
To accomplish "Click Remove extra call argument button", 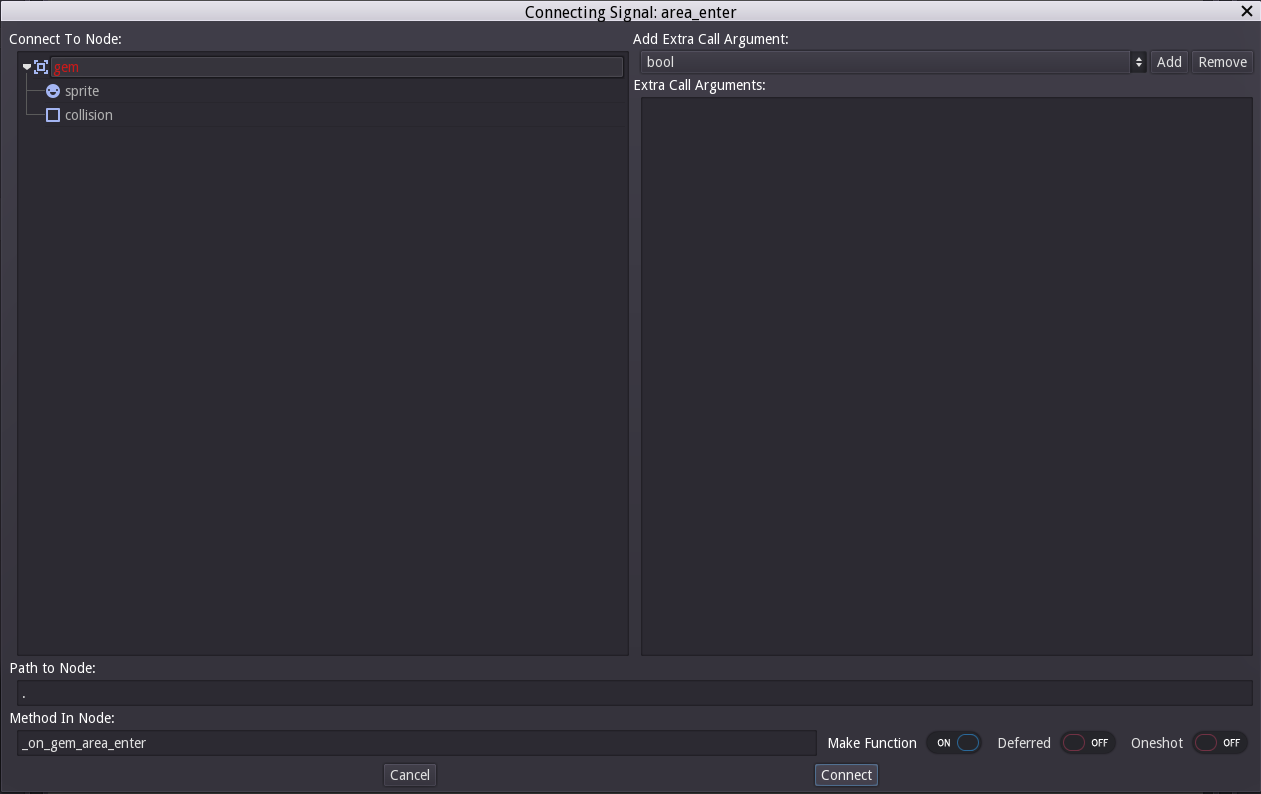I will point(1222,62).
